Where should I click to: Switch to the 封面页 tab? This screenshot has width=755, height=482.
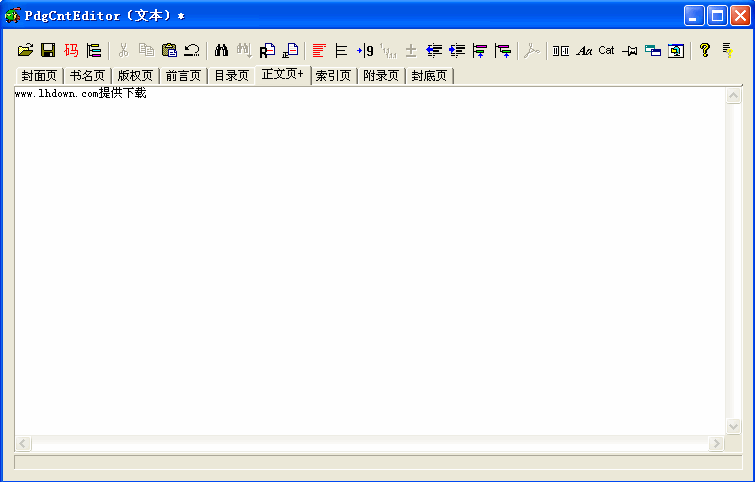point(39,76)
